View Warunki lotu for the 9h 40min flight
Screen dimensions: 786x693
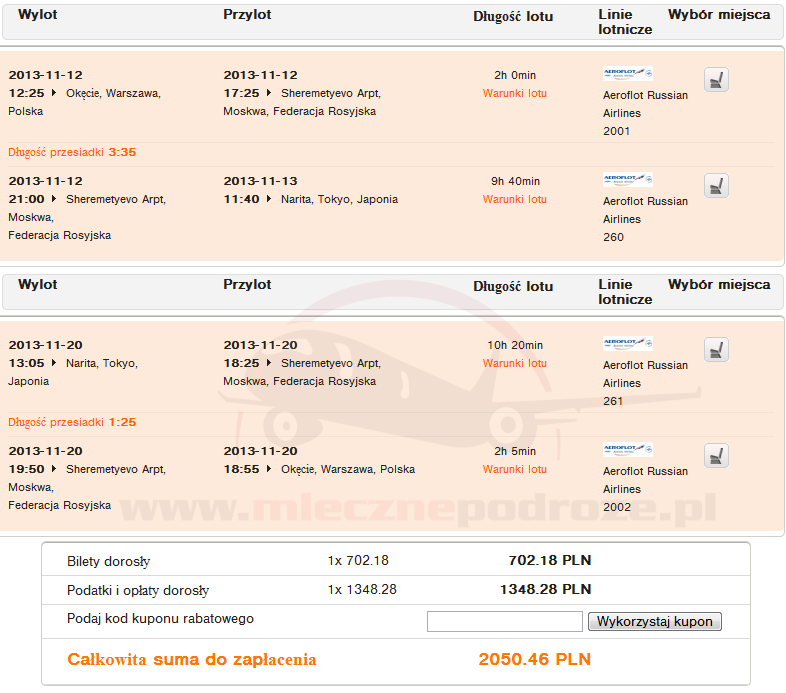click(514, 199)
